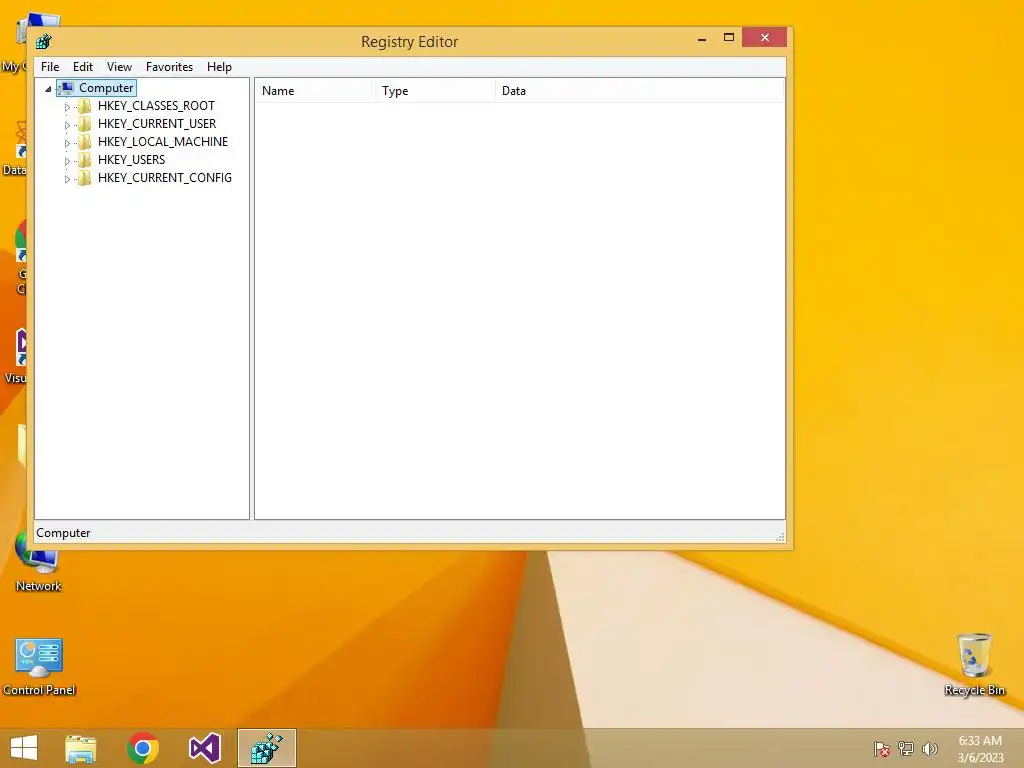Expand the HKEY_CURRENT_USER key
The height and width of the screenshot is (768, 1024).
(x=67, y=125)
